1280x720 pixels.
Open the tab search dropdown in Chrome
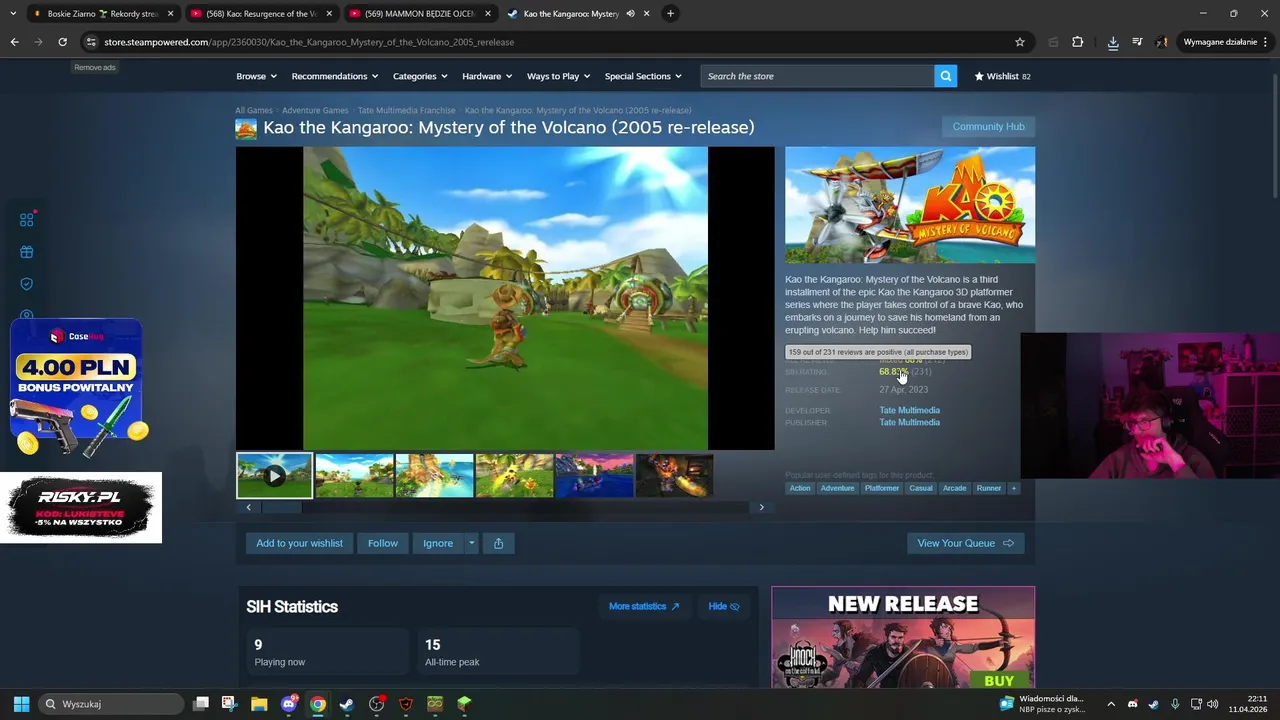pos(13,14)
